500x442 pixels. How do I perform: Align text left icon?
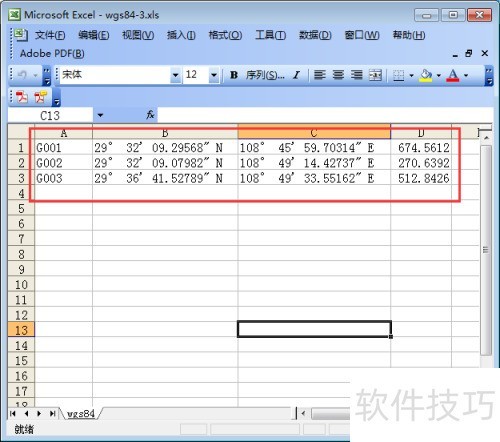point(320,75)
